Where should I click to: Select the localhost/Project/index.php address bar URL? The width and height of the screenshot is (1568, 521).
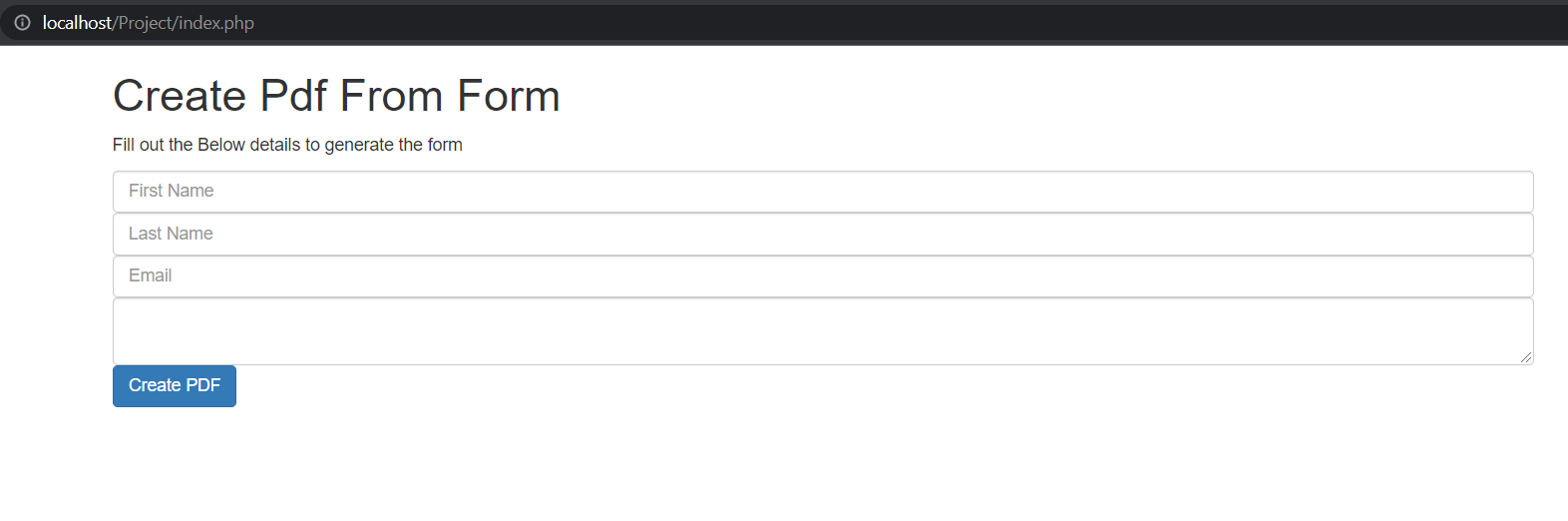tap(149, 22)
